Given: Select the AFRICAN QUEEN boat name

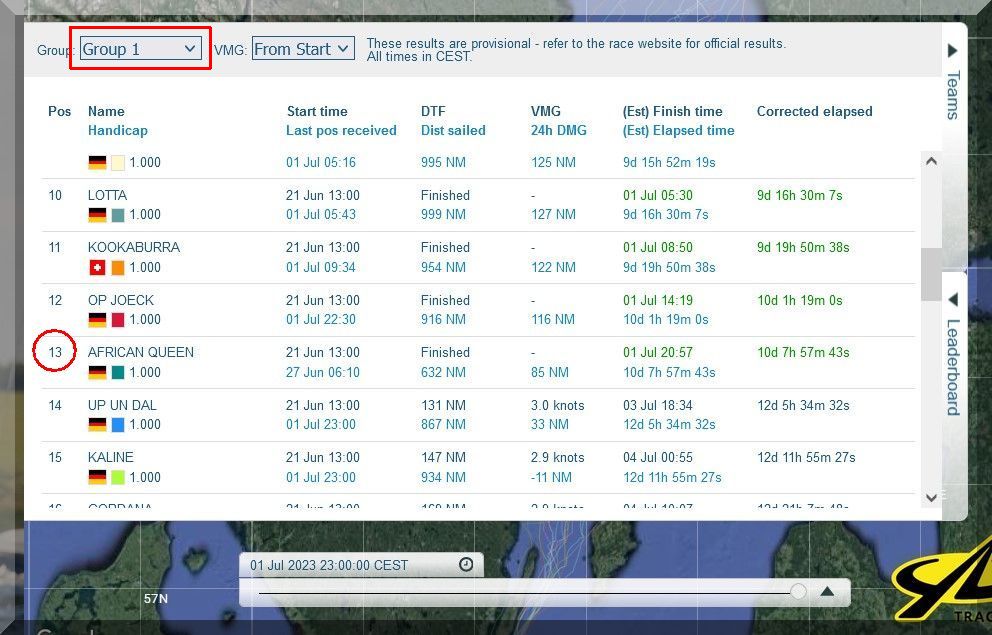Looking at the screenshot, I should pos(141,352).
